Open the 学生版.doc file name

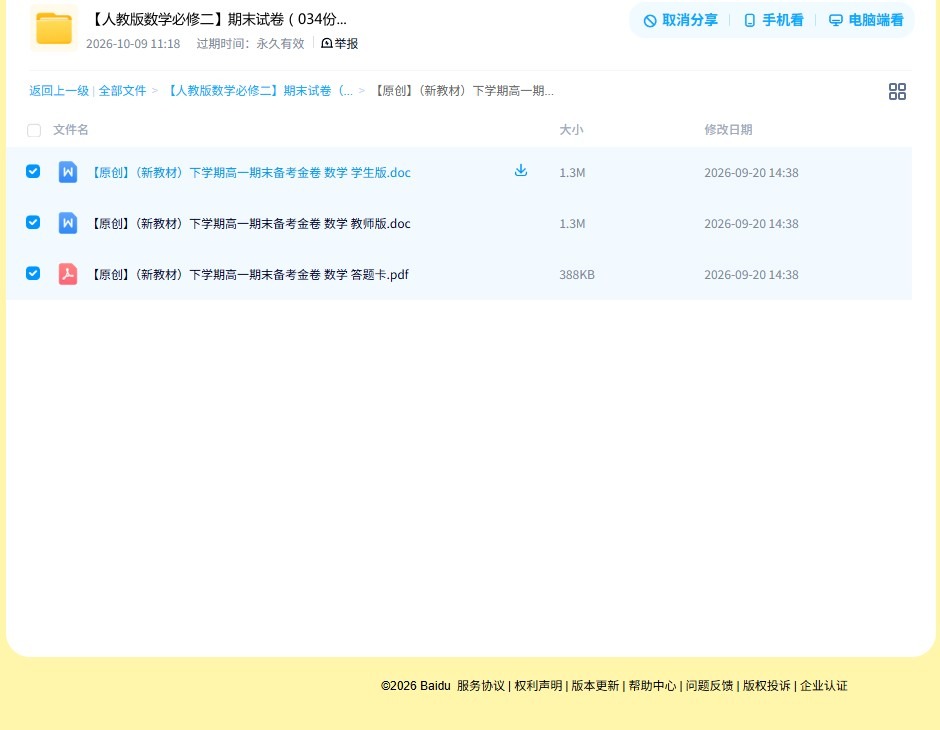[250, 173]
